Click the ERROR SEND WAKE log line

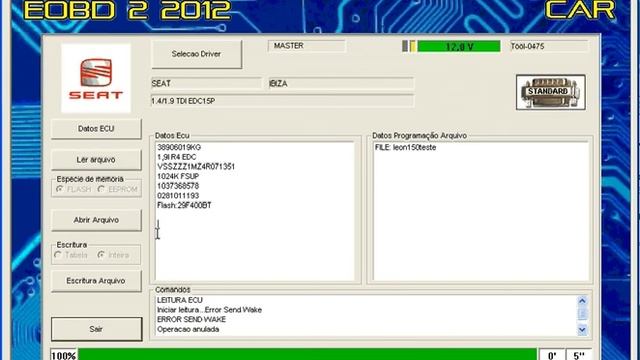point(191,319)
